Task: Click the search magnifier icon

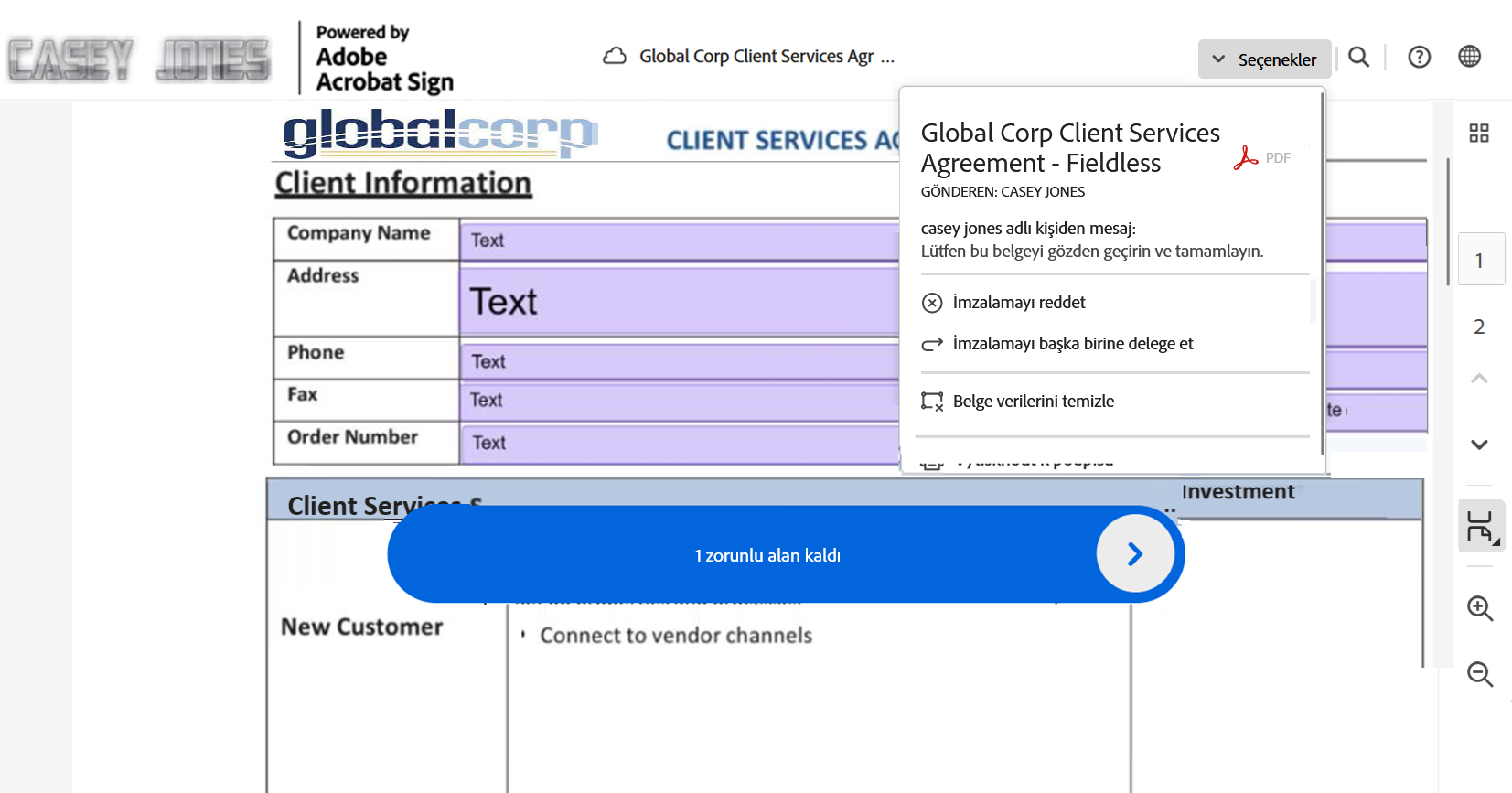Action: [1359, 58]
